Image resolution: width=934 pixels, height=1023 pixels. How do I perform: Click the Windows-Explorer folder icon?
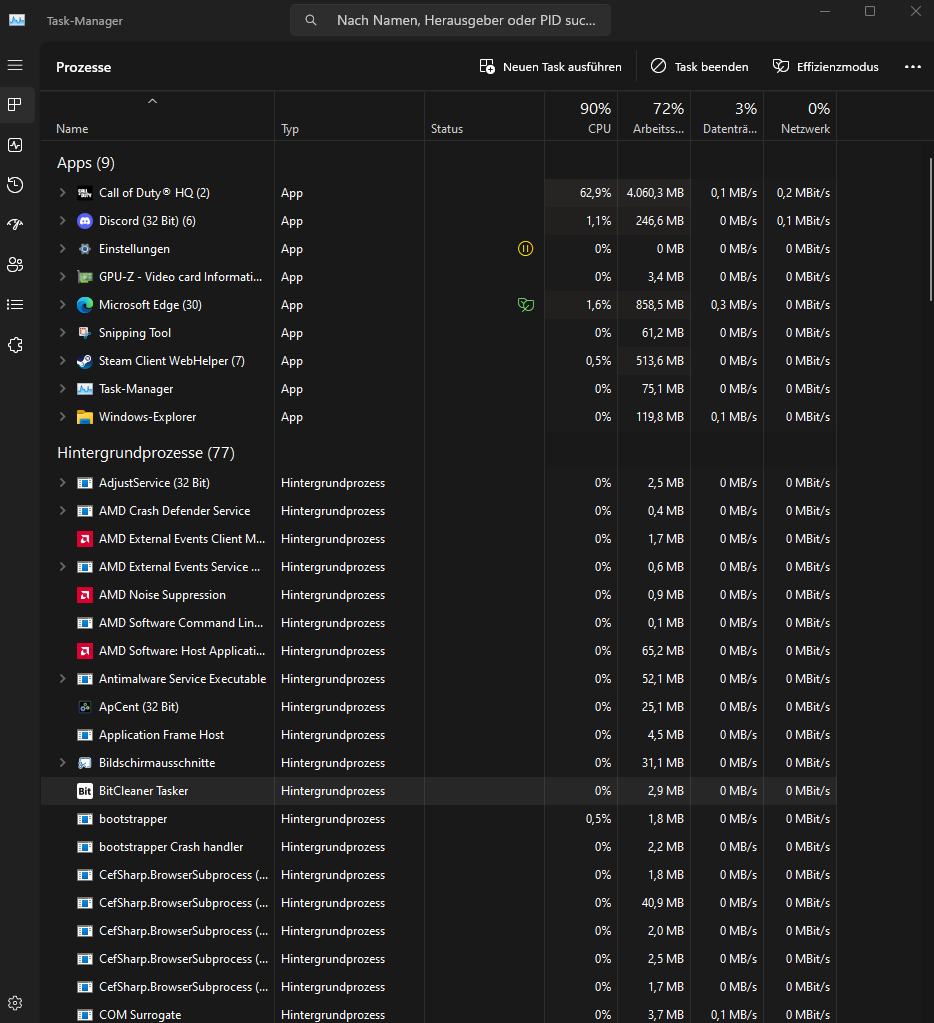[x=85, y=417]
